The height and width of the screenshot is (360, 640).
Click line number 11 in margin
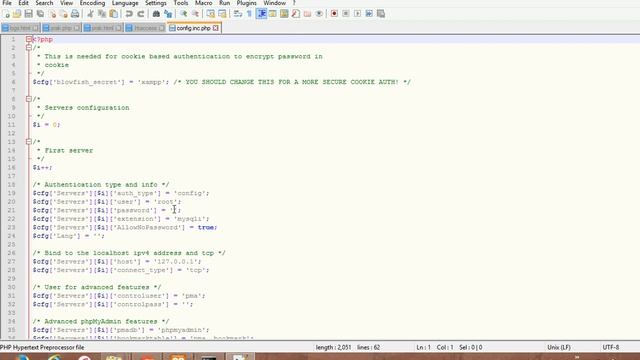click(11, 124)
